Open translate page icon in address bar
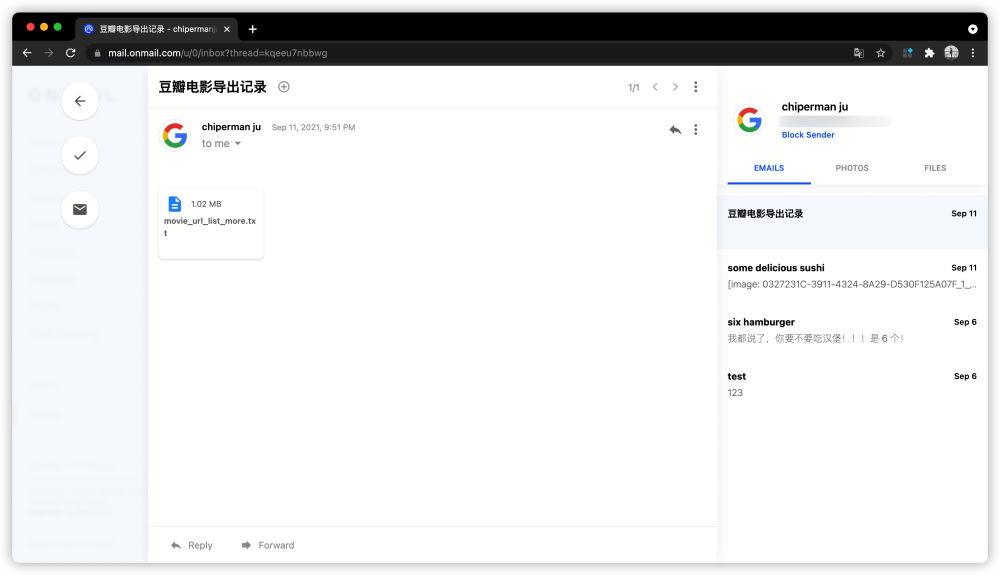 pos(859,53)
